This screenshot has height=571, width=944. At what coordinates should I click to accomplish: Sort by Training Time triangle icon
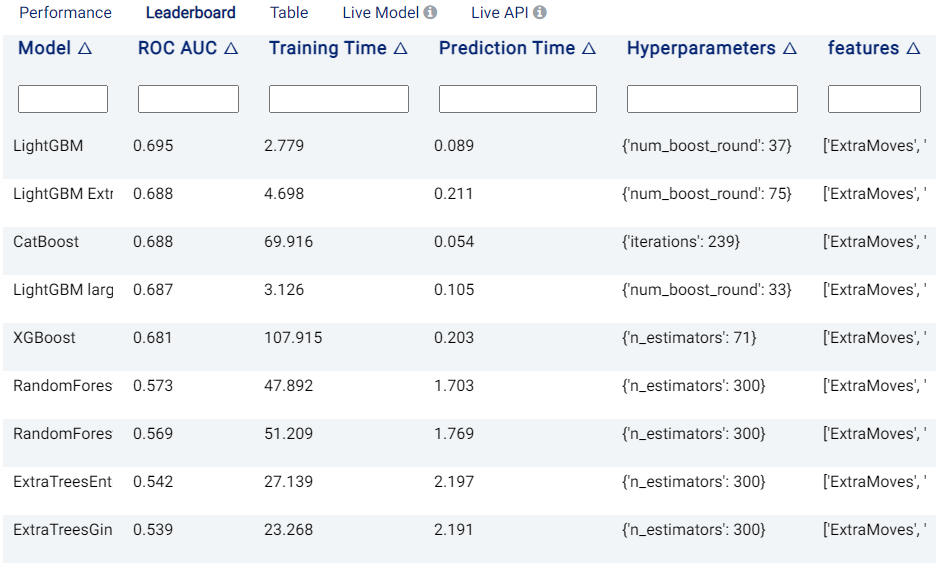(400, 48)
